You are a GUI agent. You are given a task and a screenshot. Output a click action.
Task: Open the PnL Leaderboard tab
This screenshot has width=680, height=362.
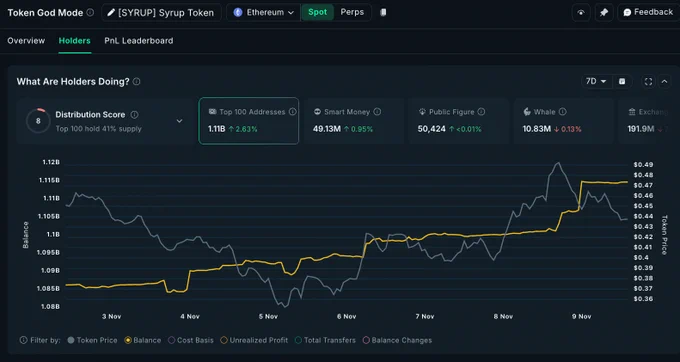coord(139,41)
